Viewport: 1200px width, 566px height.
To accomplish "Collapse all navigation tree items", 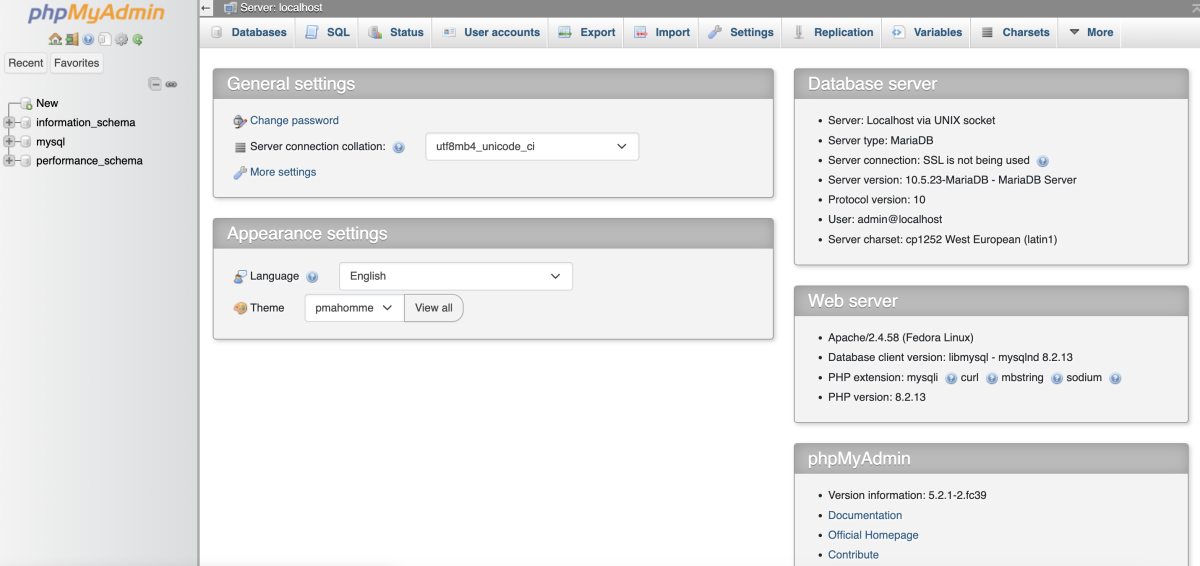I will [x=155, y=84].
